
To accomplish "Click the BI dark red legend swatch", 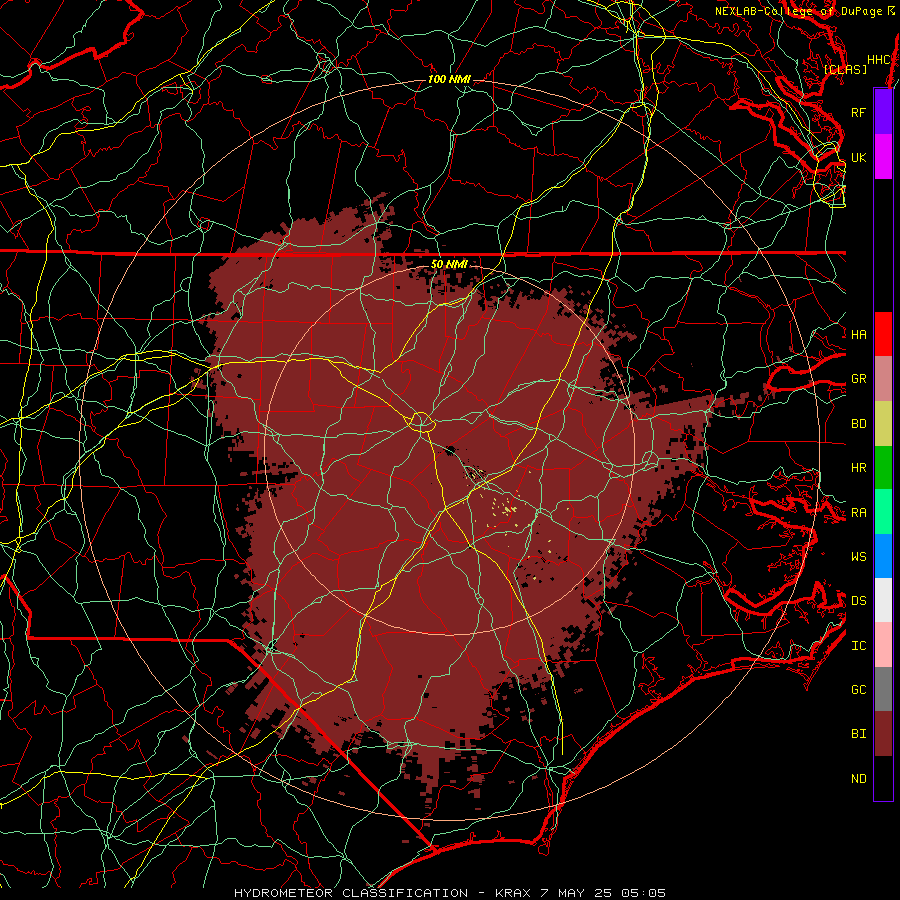I will (883, 734).
